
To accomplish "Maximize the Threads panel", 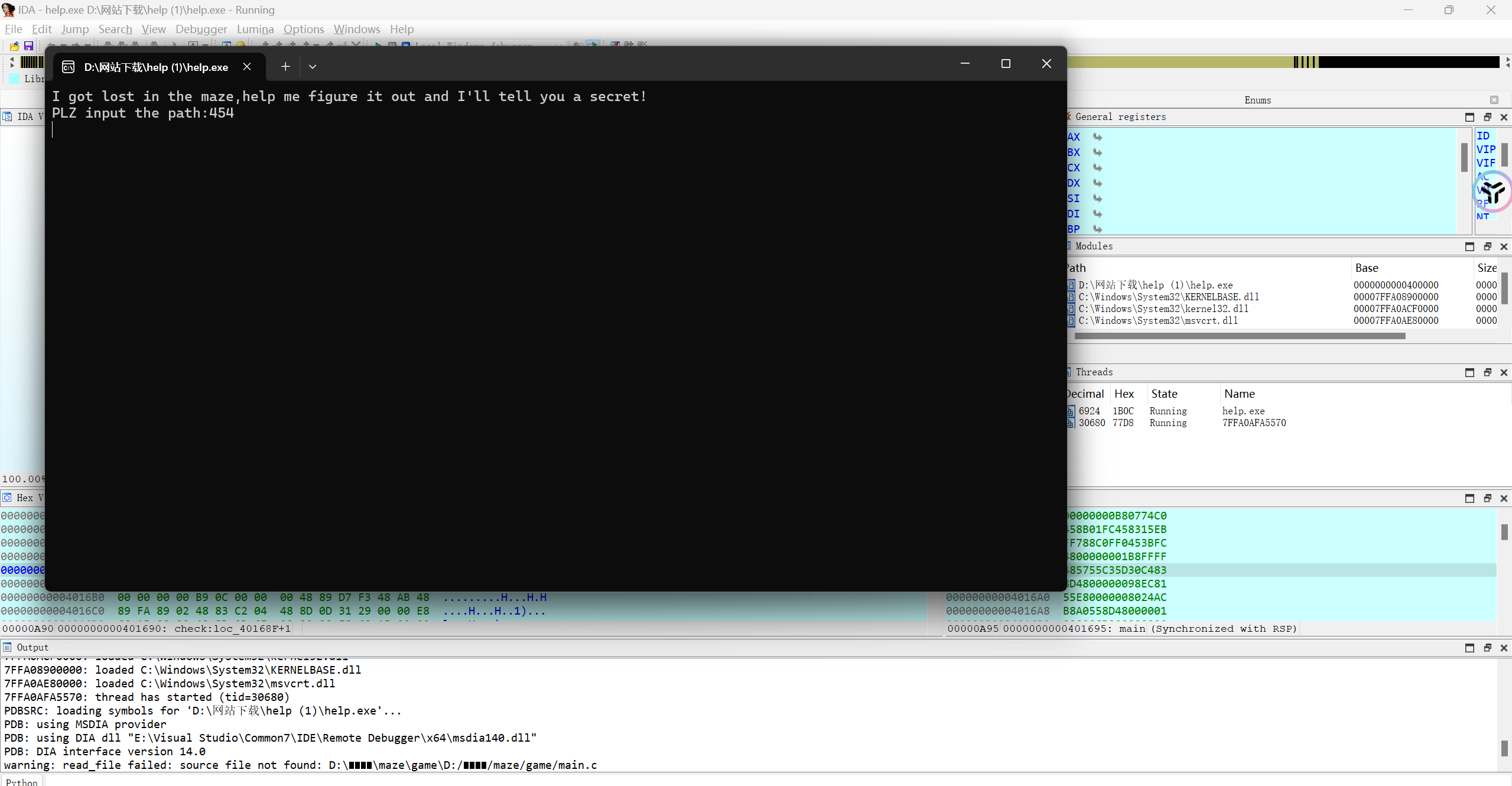I will point(1469,372).
